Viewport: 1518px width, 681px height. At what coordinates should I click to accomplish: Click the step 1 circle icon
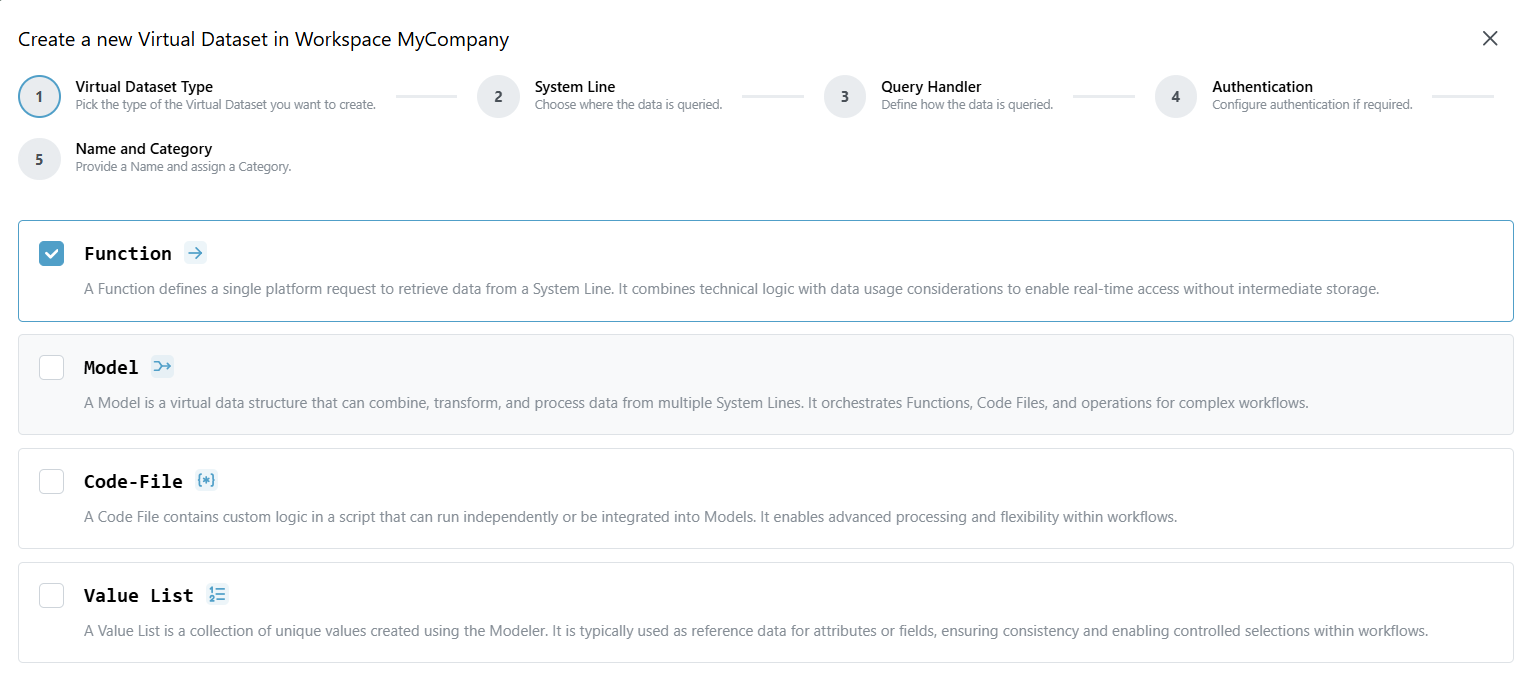click(39, 97)
